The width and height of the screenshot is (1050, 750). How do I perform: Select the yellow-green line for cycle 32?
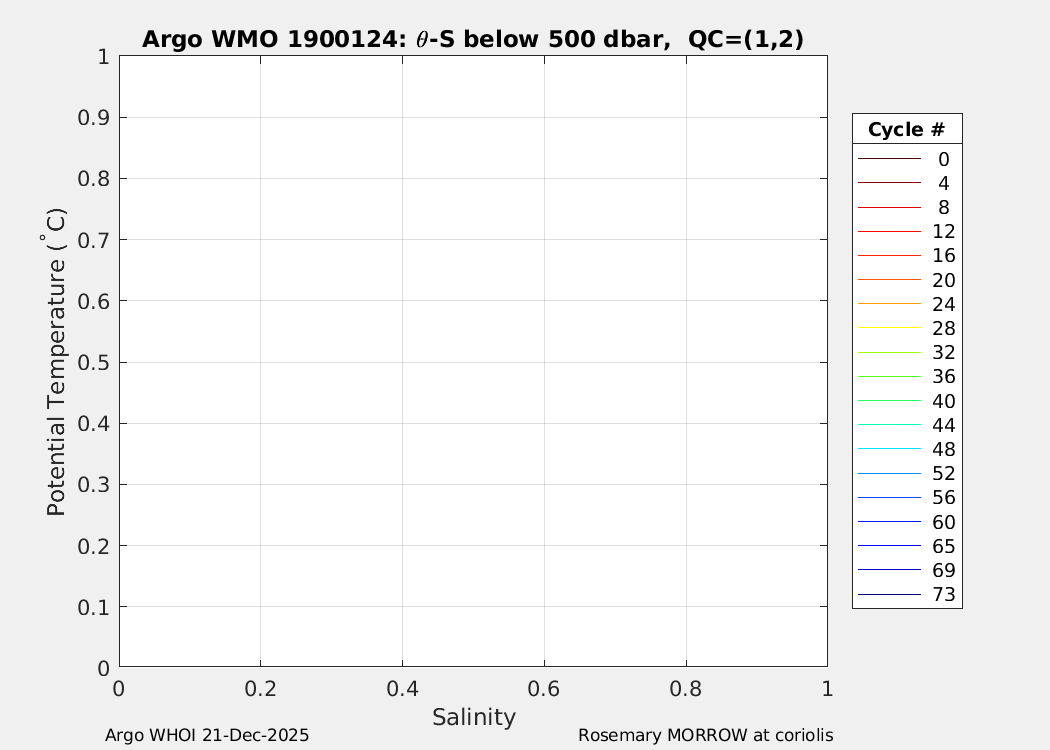(x=888, y=353)
